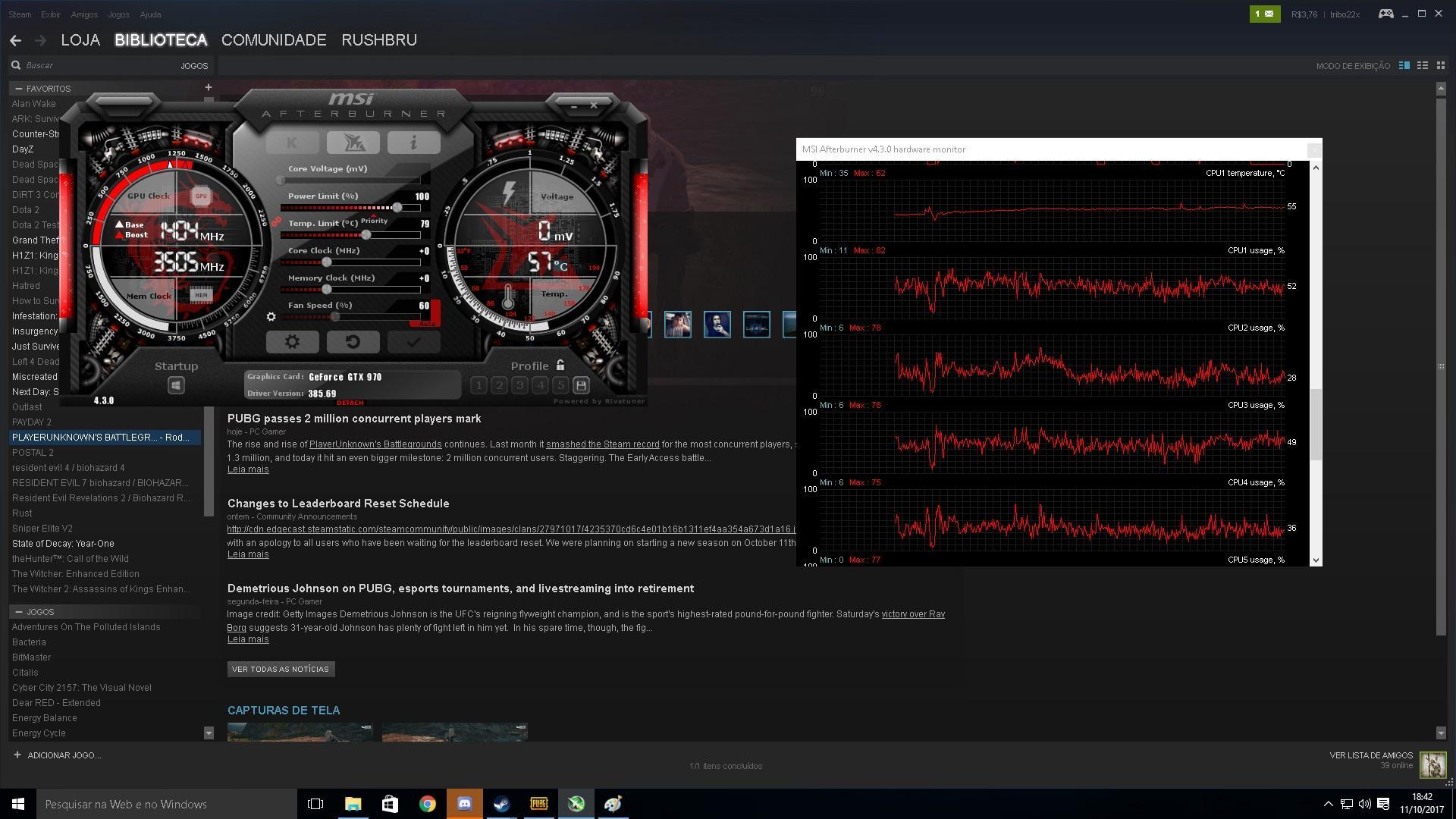The image size is (1456, 819).
Task: Click the GPU chip icon on the clock gauge
Action: click(201, 196)
